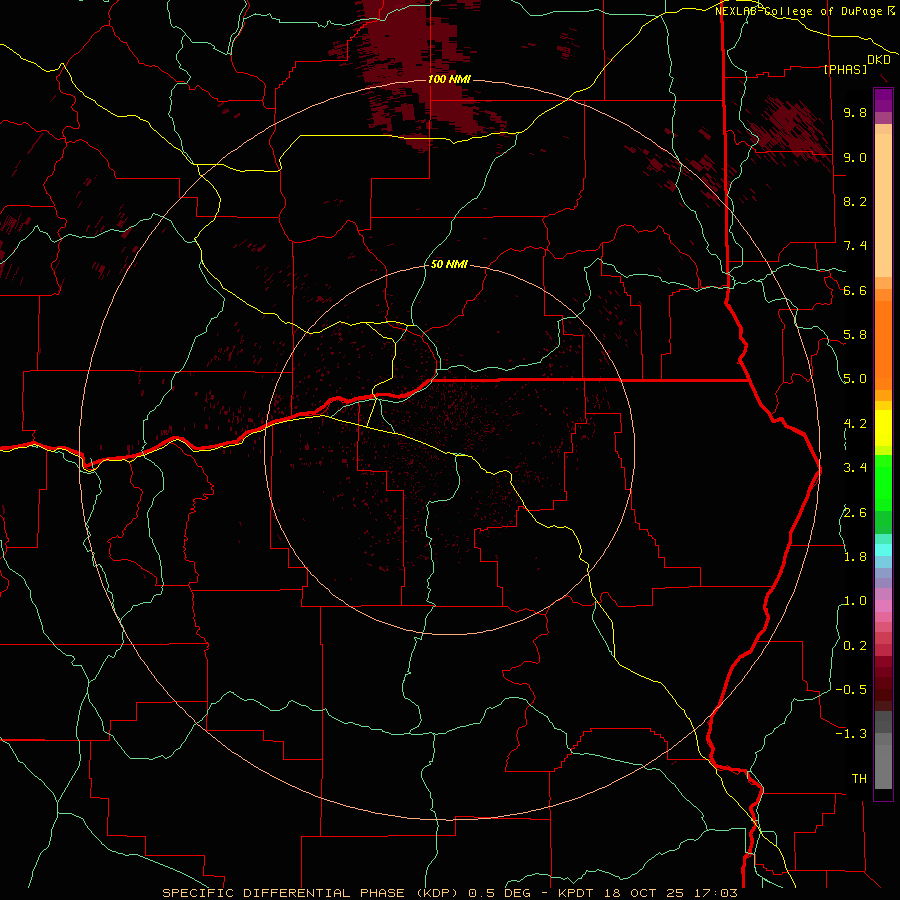Image resolution: width=900 pixels, height=900 pixels.
Task: Click the 5.0 value on the color scale
Action: coord(855,379)
